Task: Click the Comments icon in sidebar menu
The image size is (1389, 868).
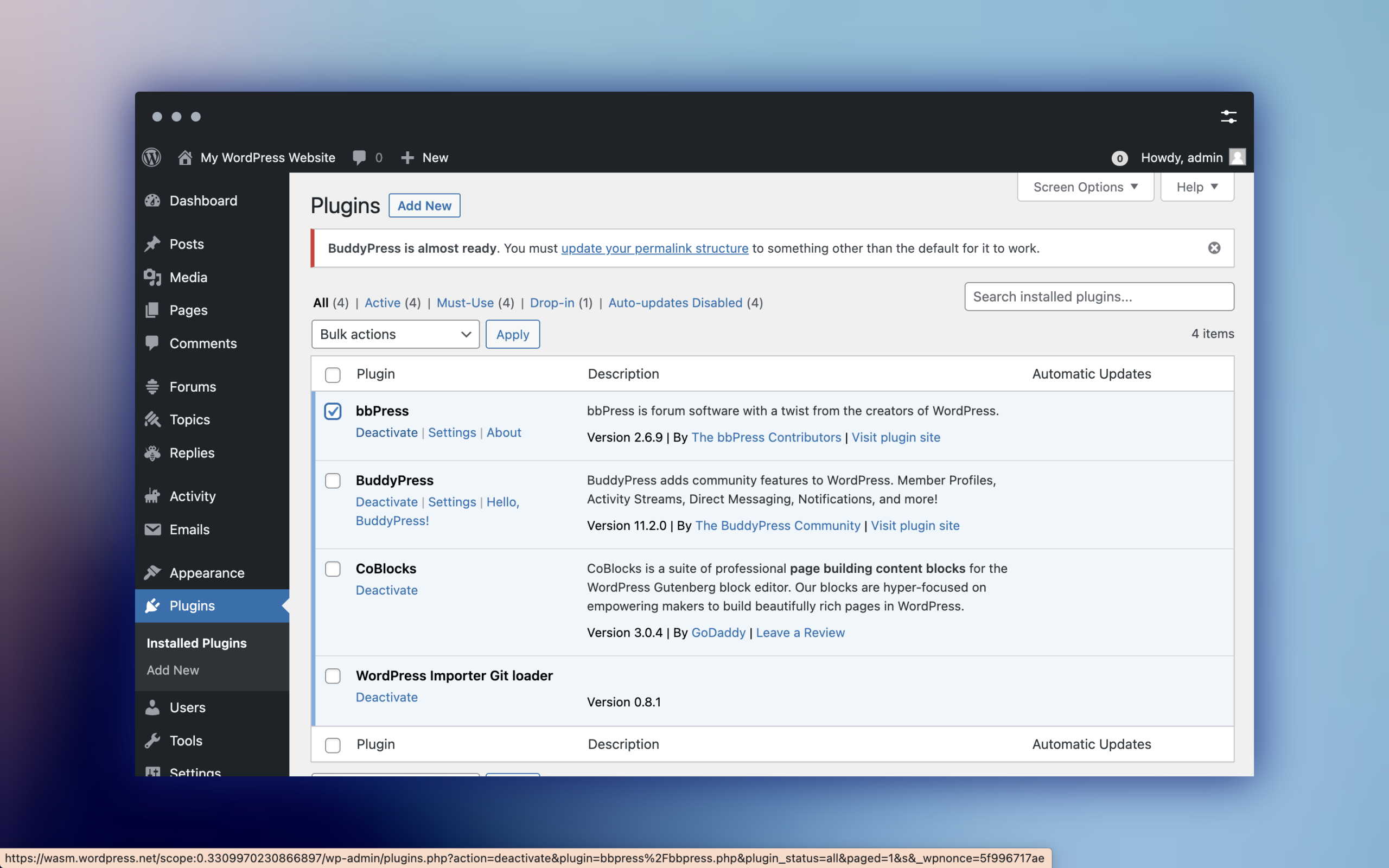Action: (x=152, y=343)
